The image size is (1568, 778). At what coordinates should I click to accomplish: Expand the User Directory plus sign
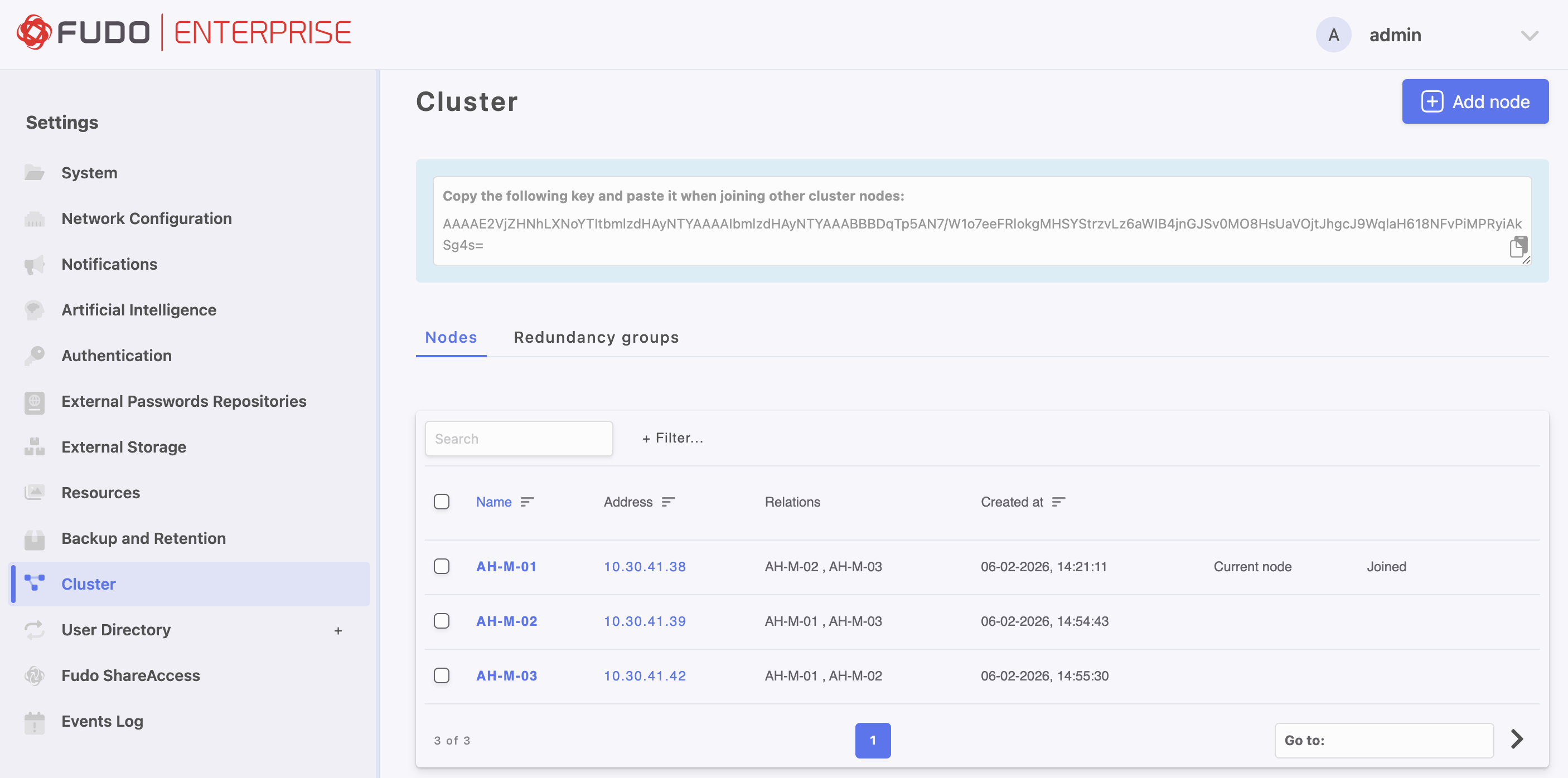pos(338,631)
